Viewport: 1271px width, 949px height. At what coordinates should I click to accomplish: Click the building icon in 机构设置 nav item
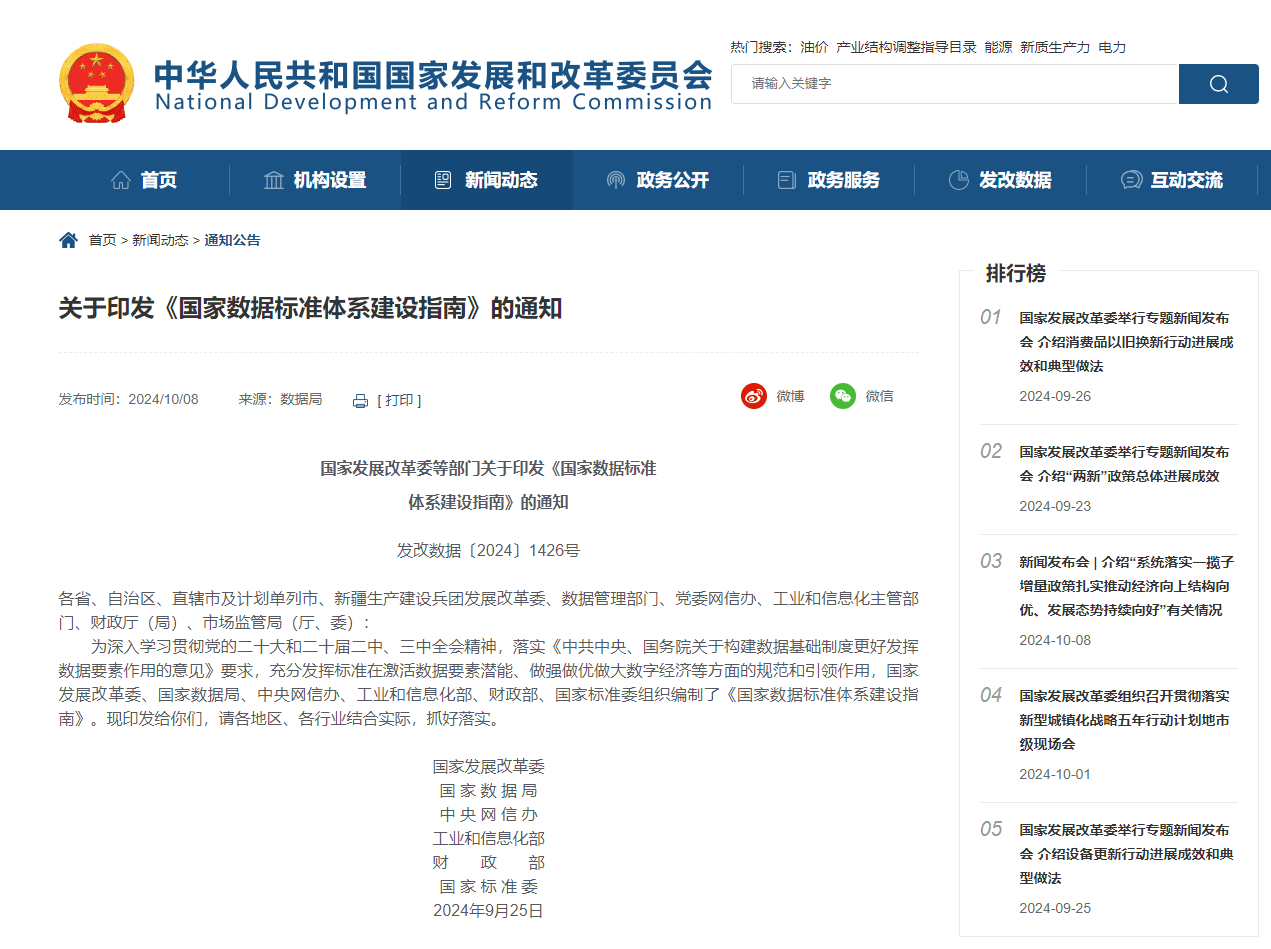coord(274,180)
